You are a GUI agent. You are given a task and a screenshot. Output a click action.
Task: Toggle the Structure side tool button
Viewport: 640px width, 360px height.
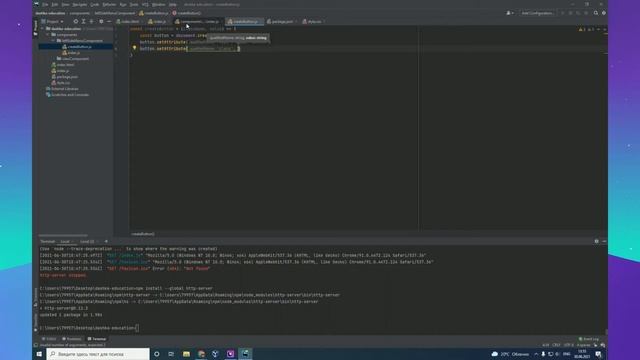(x=36, y=296)
